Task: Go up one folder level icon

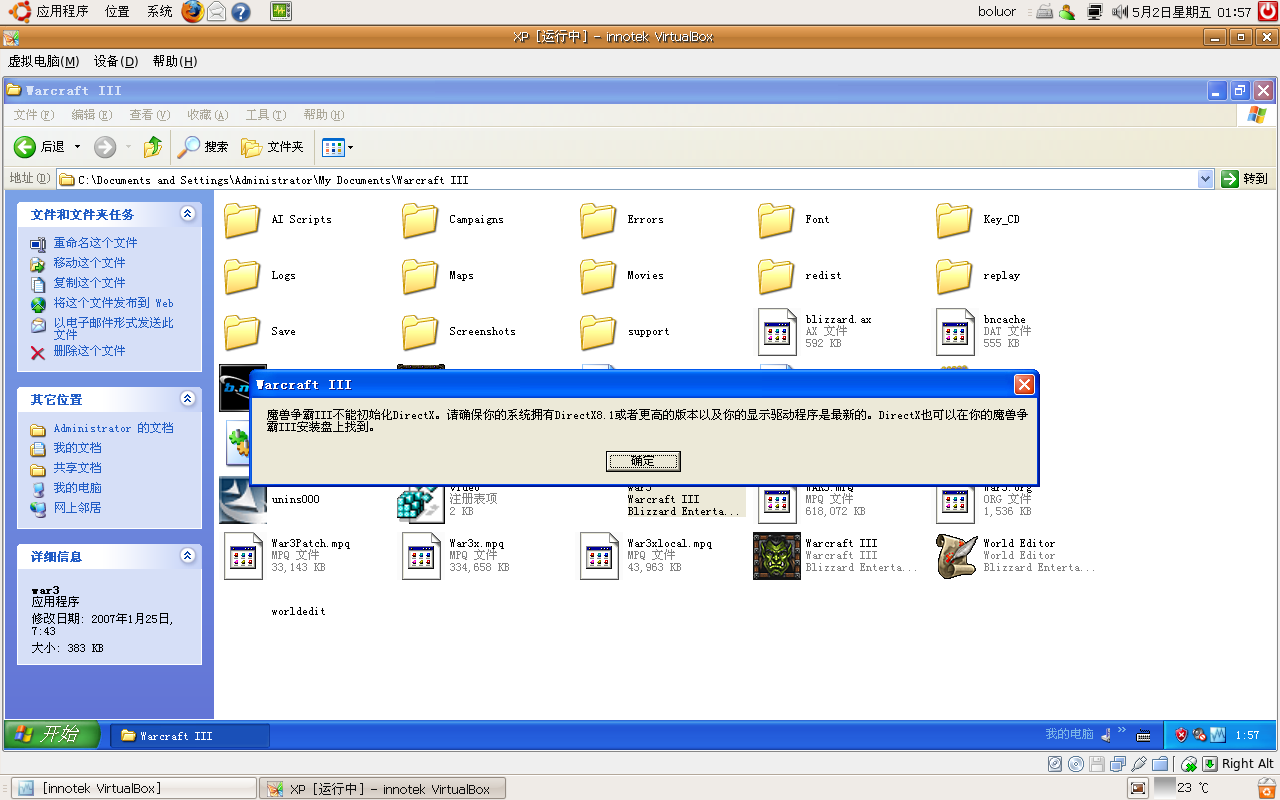Action: tap(153, 147)
